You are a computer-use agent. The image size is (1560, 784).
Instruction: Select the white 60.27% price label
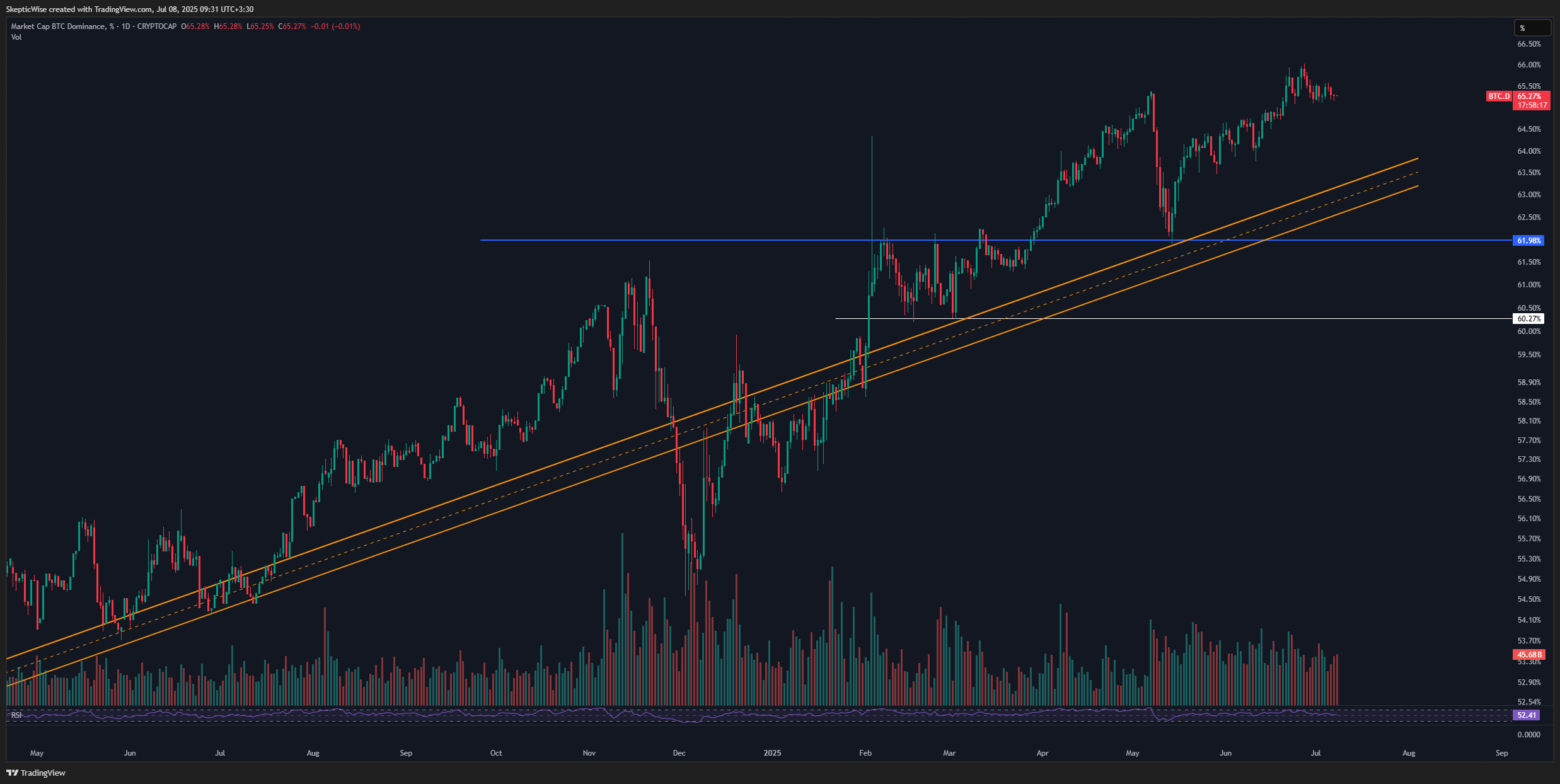pos(1528,319)
